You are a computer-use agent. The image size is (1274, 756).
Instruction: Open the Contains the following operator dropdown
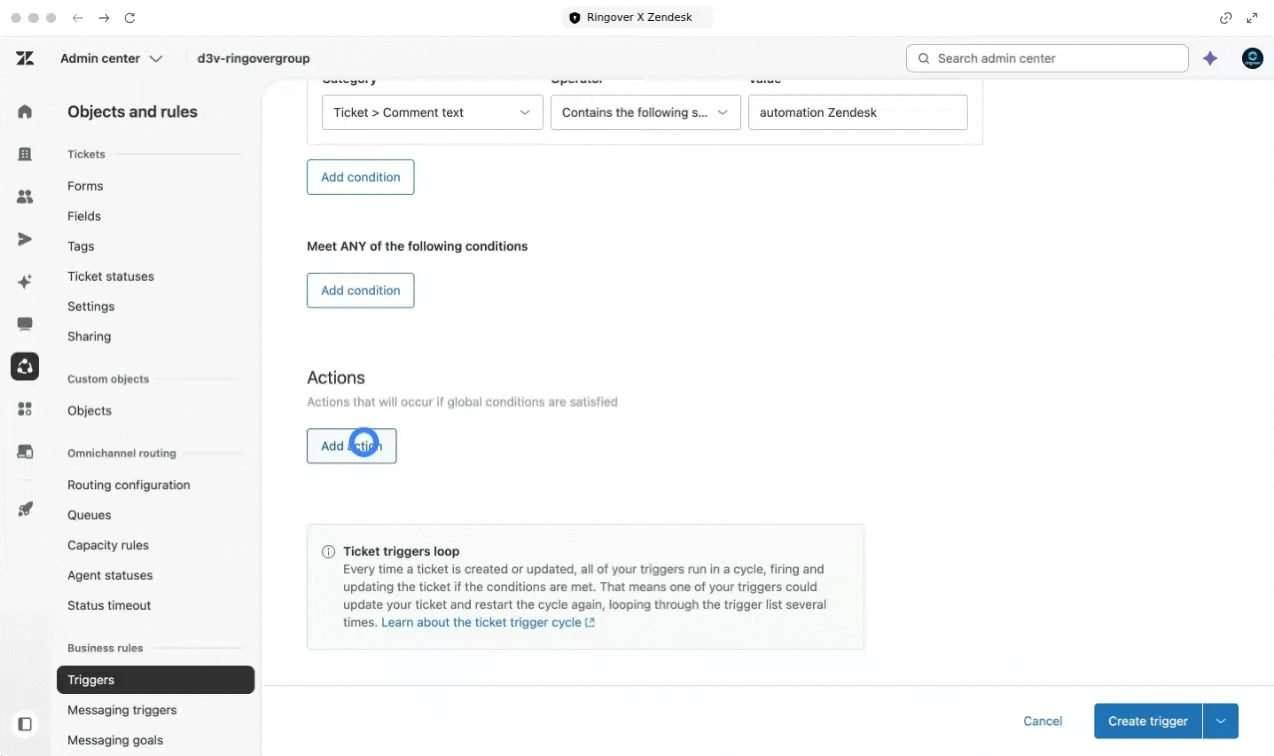(645, 112)
